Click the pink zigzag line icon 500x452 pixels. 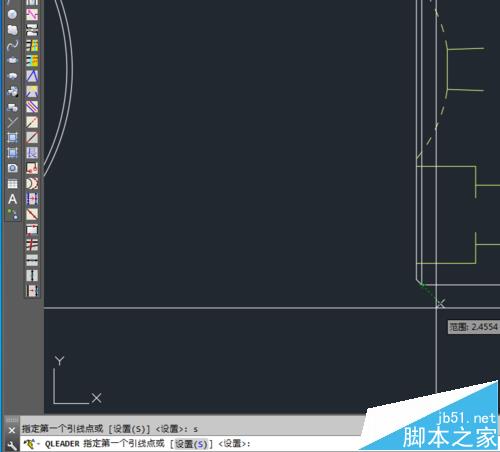32,14
